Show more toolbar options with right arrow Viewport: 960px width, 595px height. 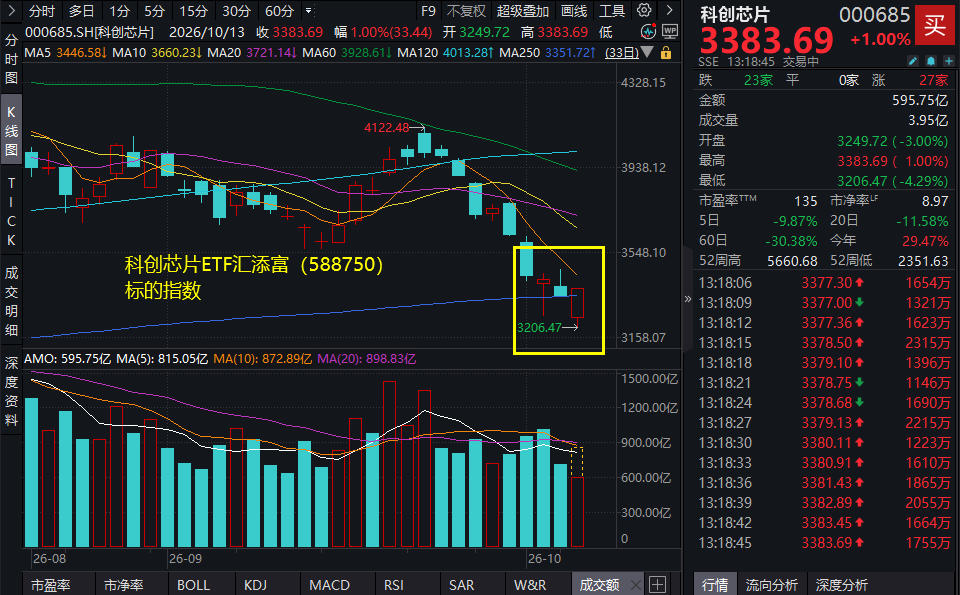point(669,10)
